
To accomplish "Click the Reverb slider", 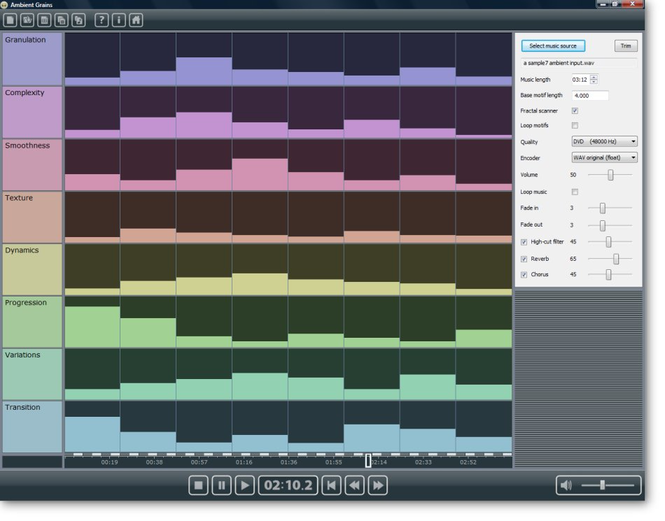I will 610,258.
